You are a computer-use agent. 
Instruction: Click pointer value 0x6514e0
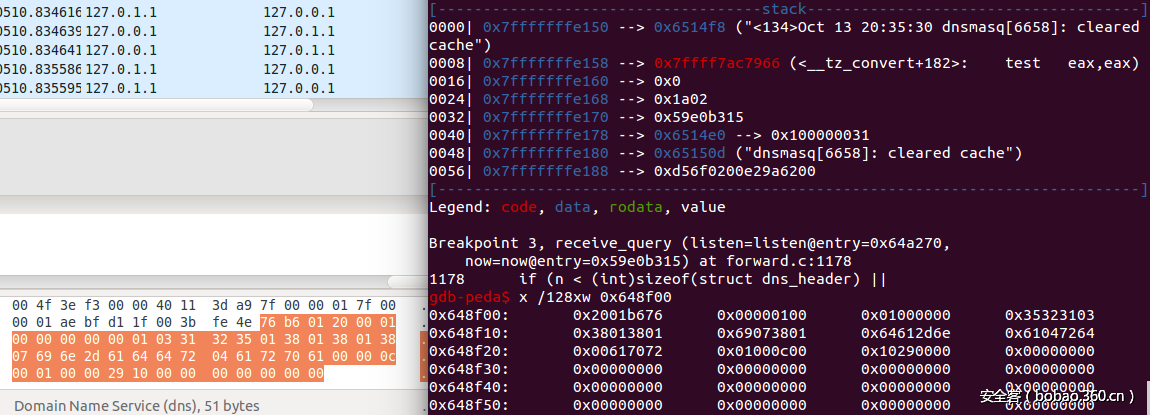(x=690, y=135)
